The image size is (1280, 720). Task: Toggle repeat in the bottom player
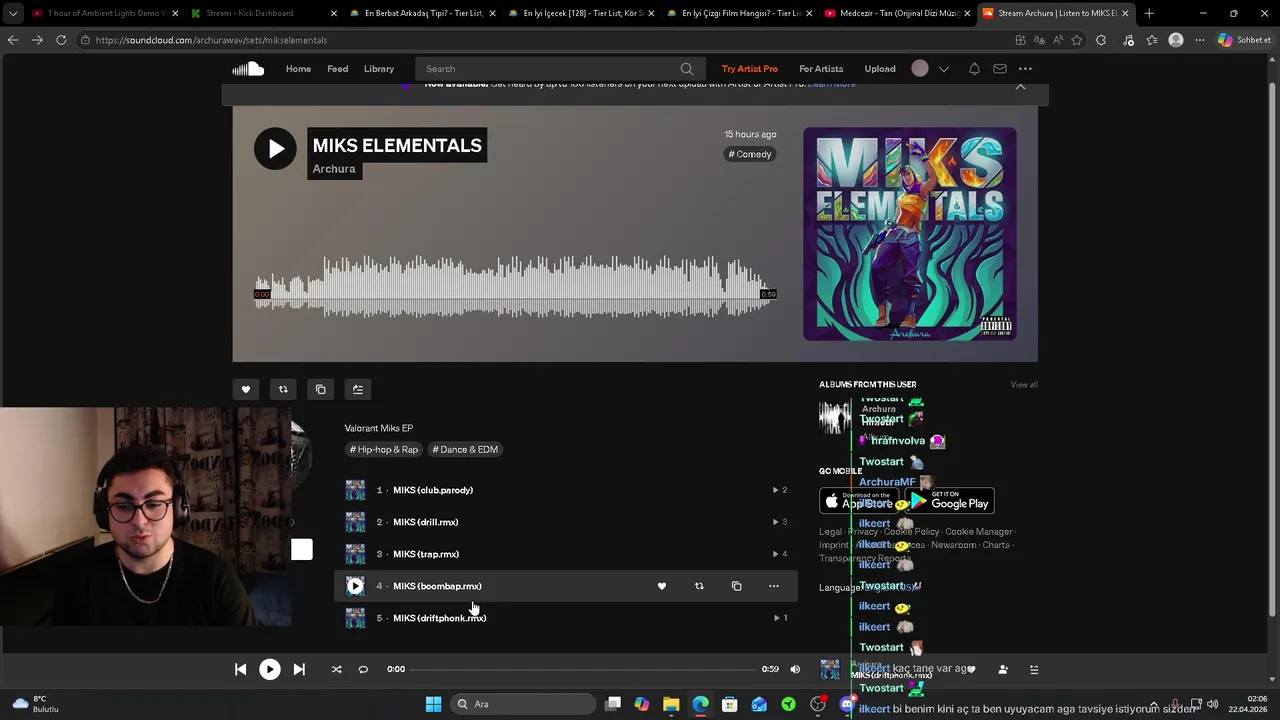point(363,669)
